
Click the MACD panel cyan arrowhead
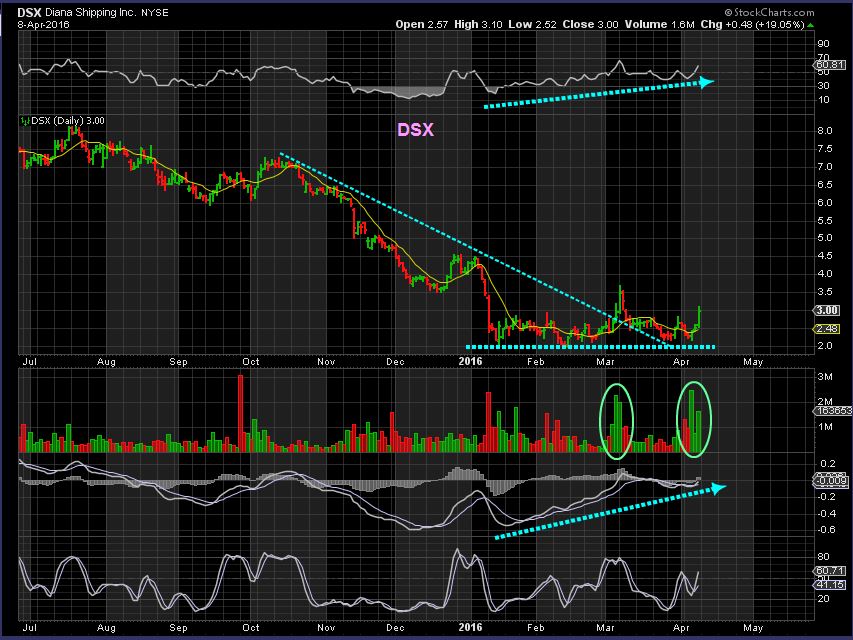[716, 488]
